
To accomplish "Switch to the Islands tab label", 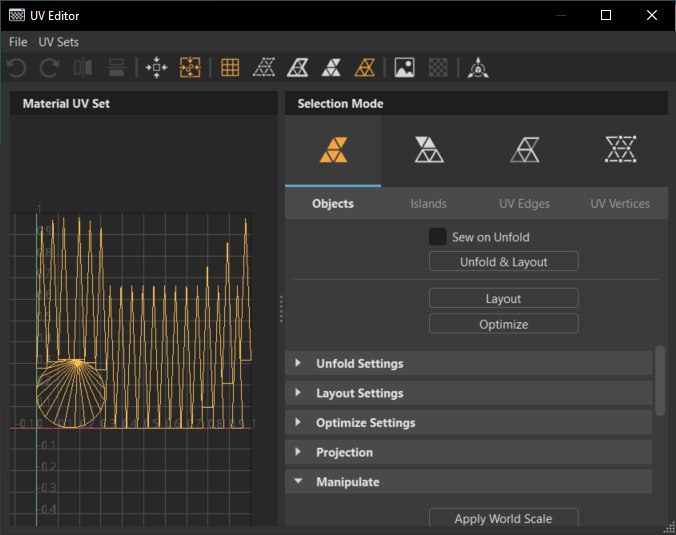I will point(429,203).
